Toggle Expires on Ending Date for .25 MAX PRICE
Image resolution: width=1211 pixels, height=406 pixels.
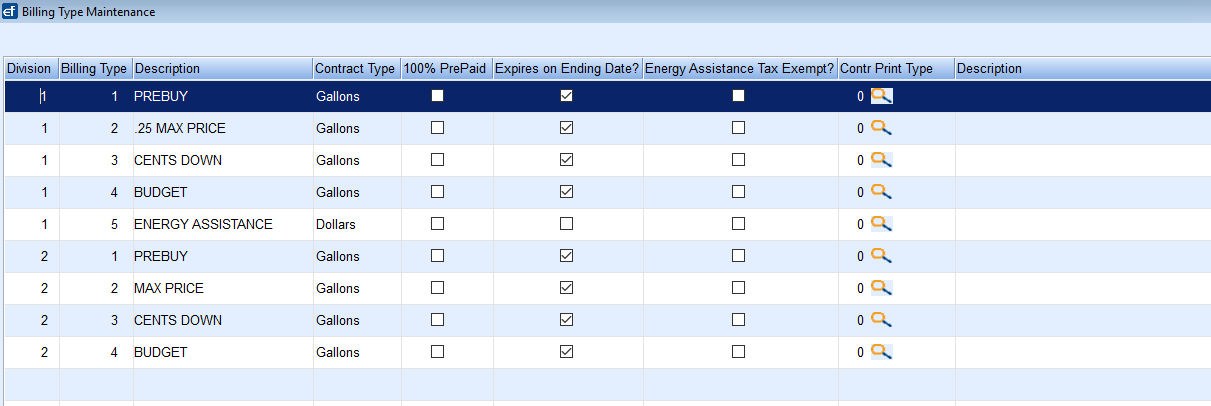coord(566,128)
